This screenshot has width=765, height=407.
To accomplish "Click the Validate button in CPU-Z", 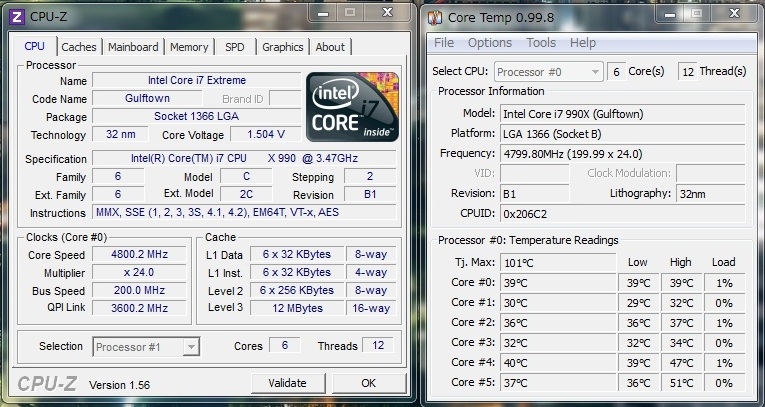I will [287, 383].
